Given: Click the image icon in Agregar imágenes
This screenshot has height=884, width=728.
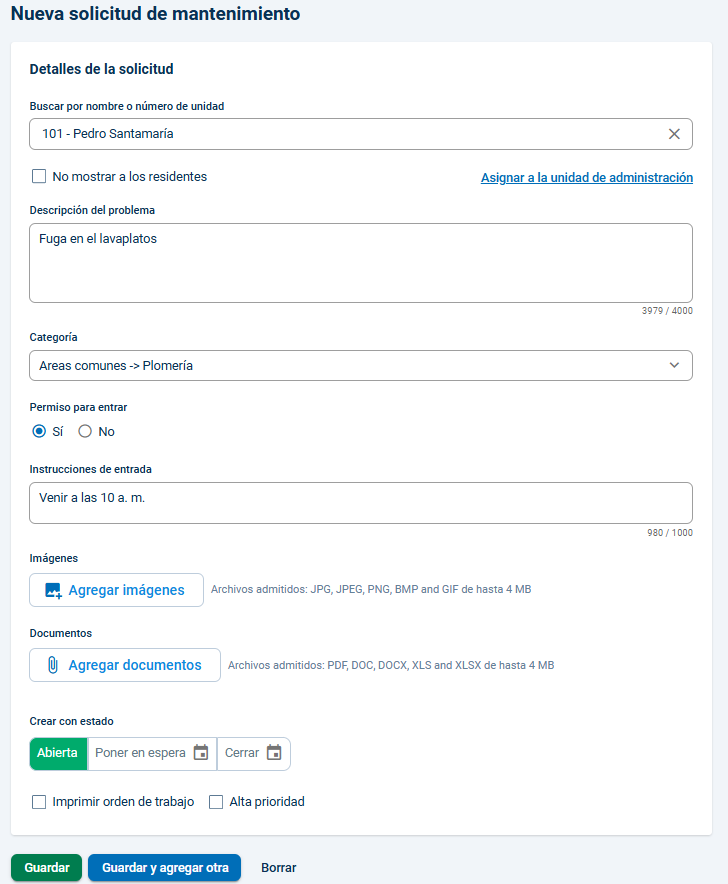Looking at the screenshot, I should (53, 590).
